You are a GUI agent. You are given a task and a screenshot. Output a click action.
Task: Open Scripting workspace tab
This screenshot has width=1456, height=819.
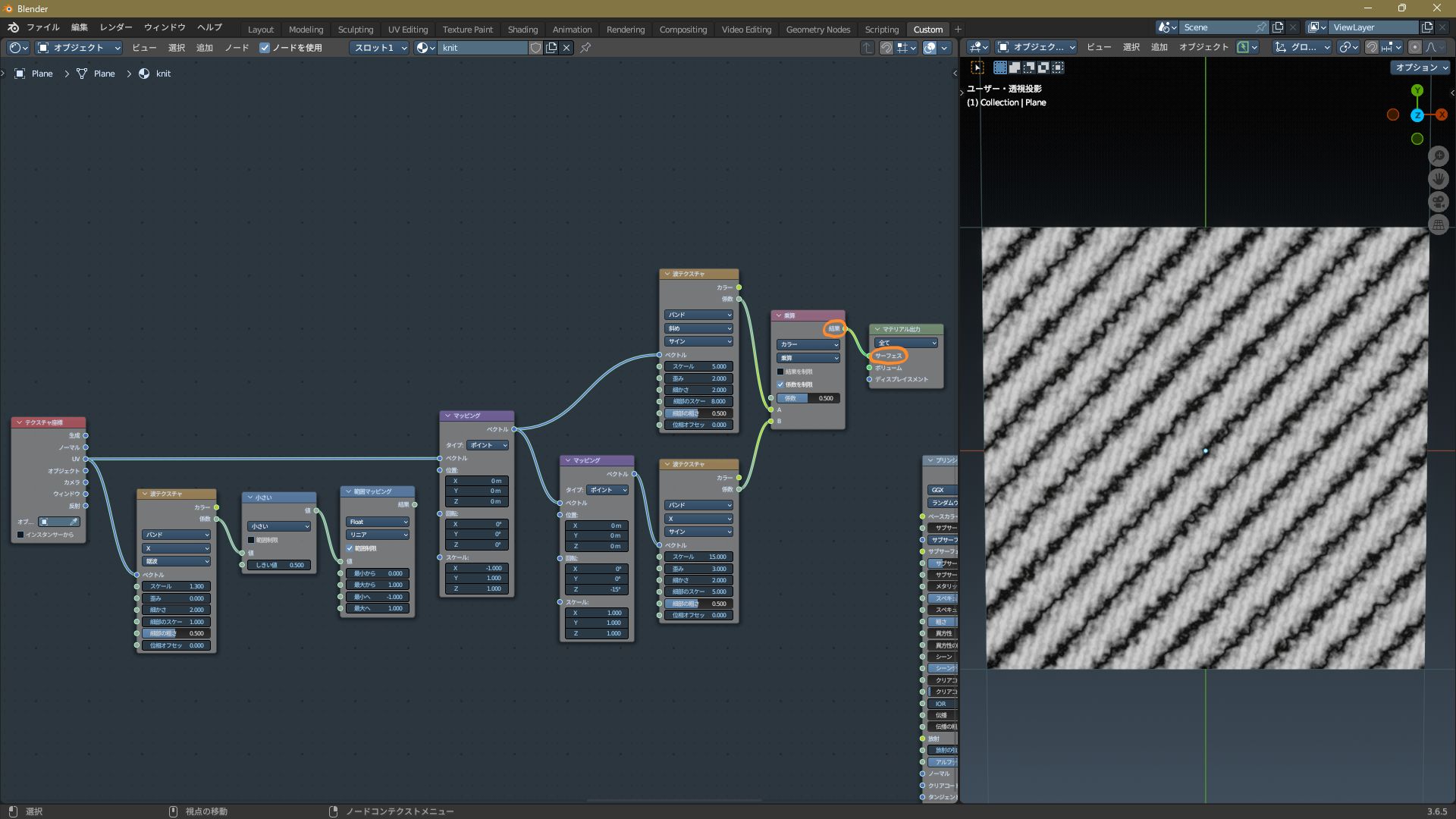[x=881, y=30]
